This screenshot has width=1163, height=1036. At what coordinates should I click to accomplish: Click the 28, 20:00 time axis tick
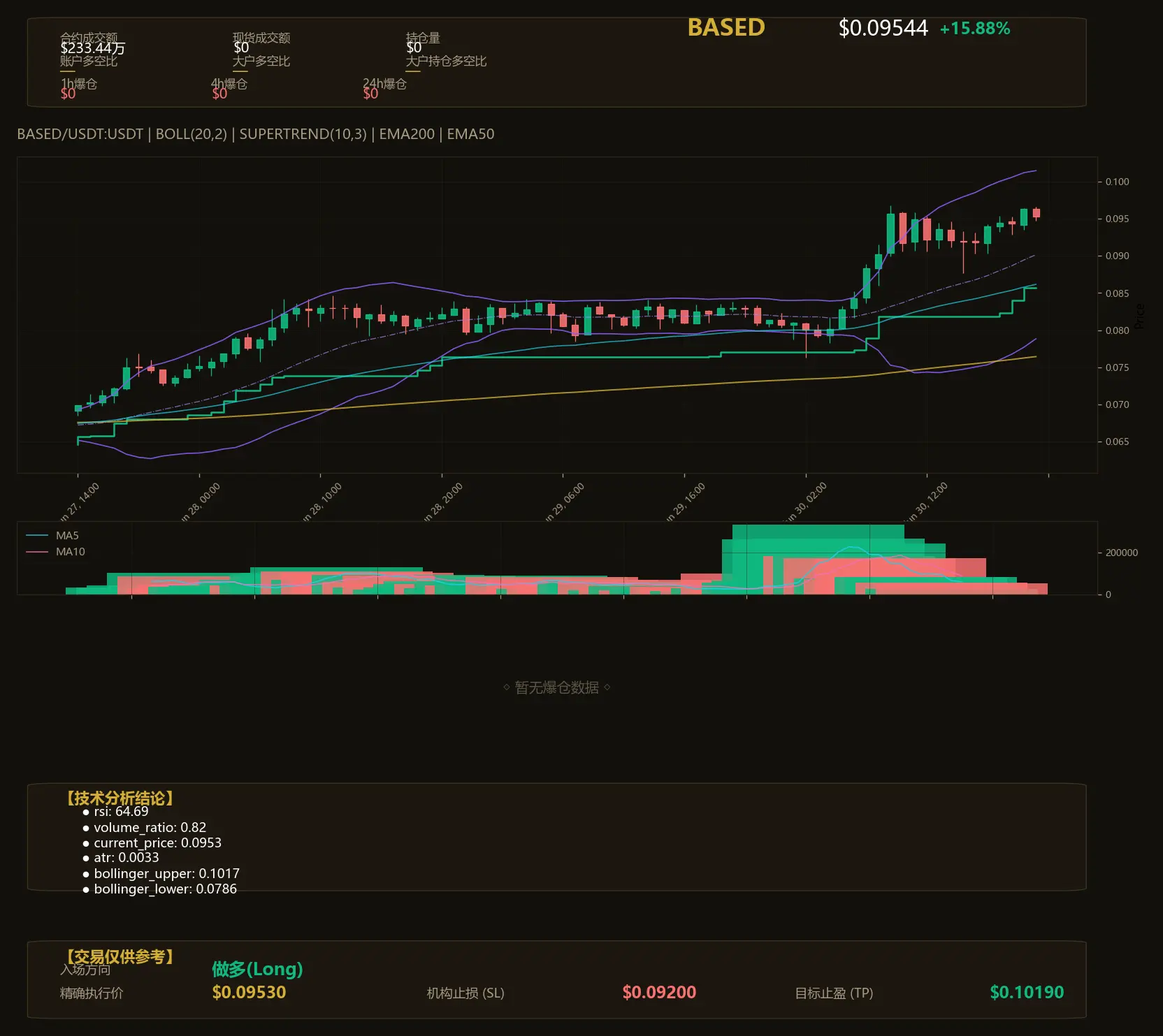[443, 502]
